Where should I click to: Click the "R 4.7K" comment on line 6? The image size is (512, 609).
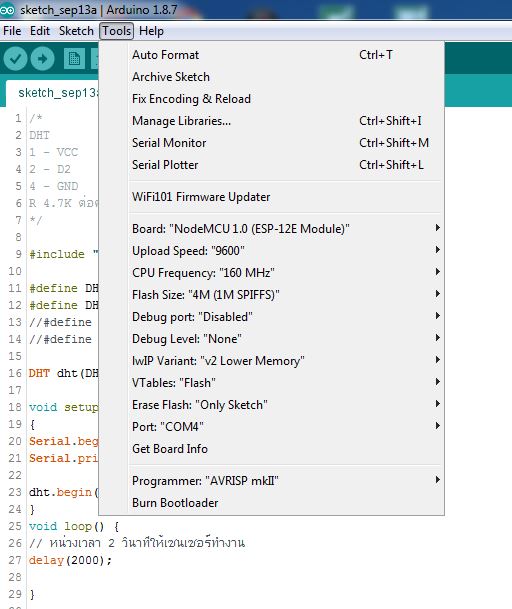64,203
